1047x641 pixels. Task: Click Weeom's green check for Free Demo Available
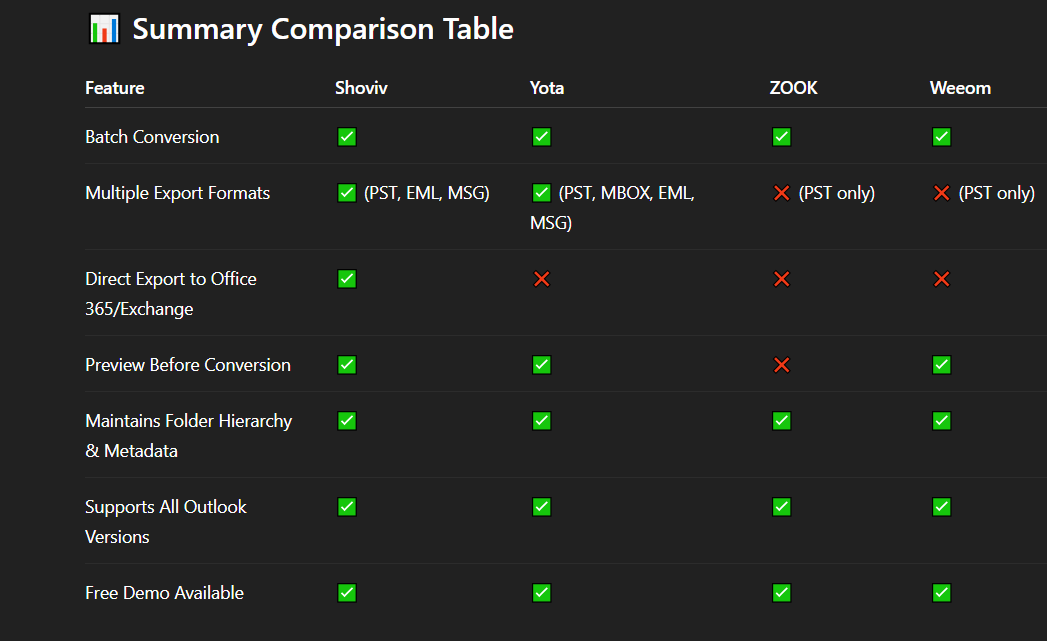click(x=941, y=593)
